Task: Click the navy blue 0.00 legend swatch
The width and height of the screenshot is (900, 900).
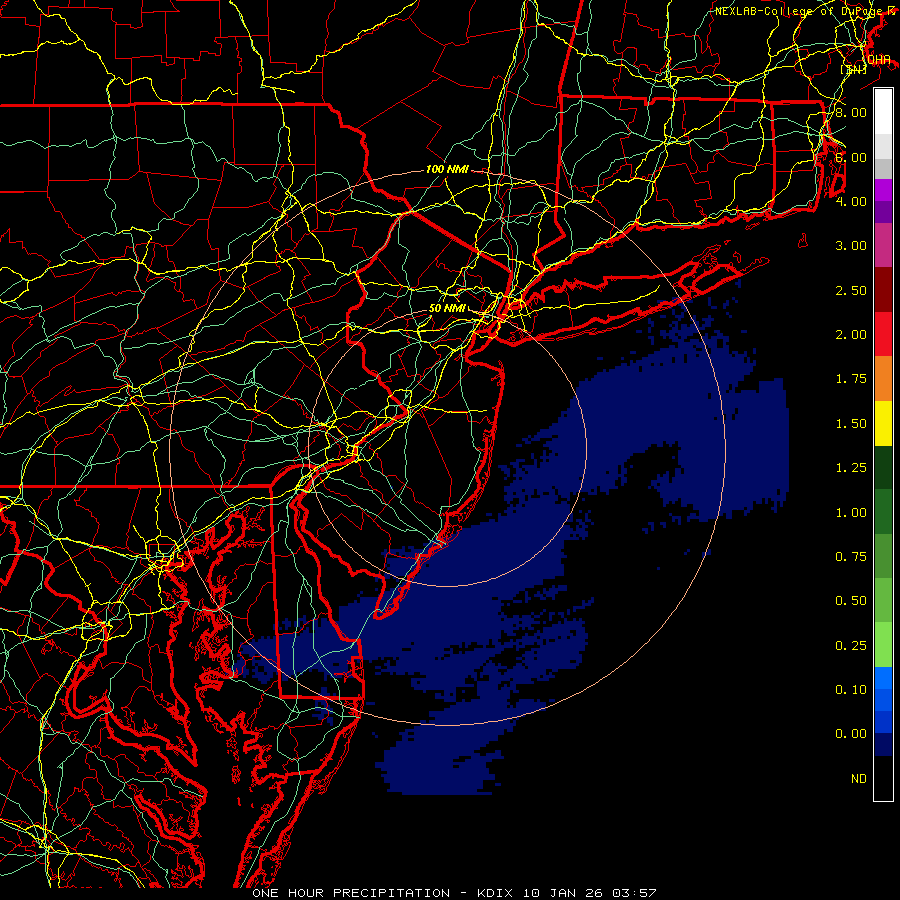Action: click(883, 744)
